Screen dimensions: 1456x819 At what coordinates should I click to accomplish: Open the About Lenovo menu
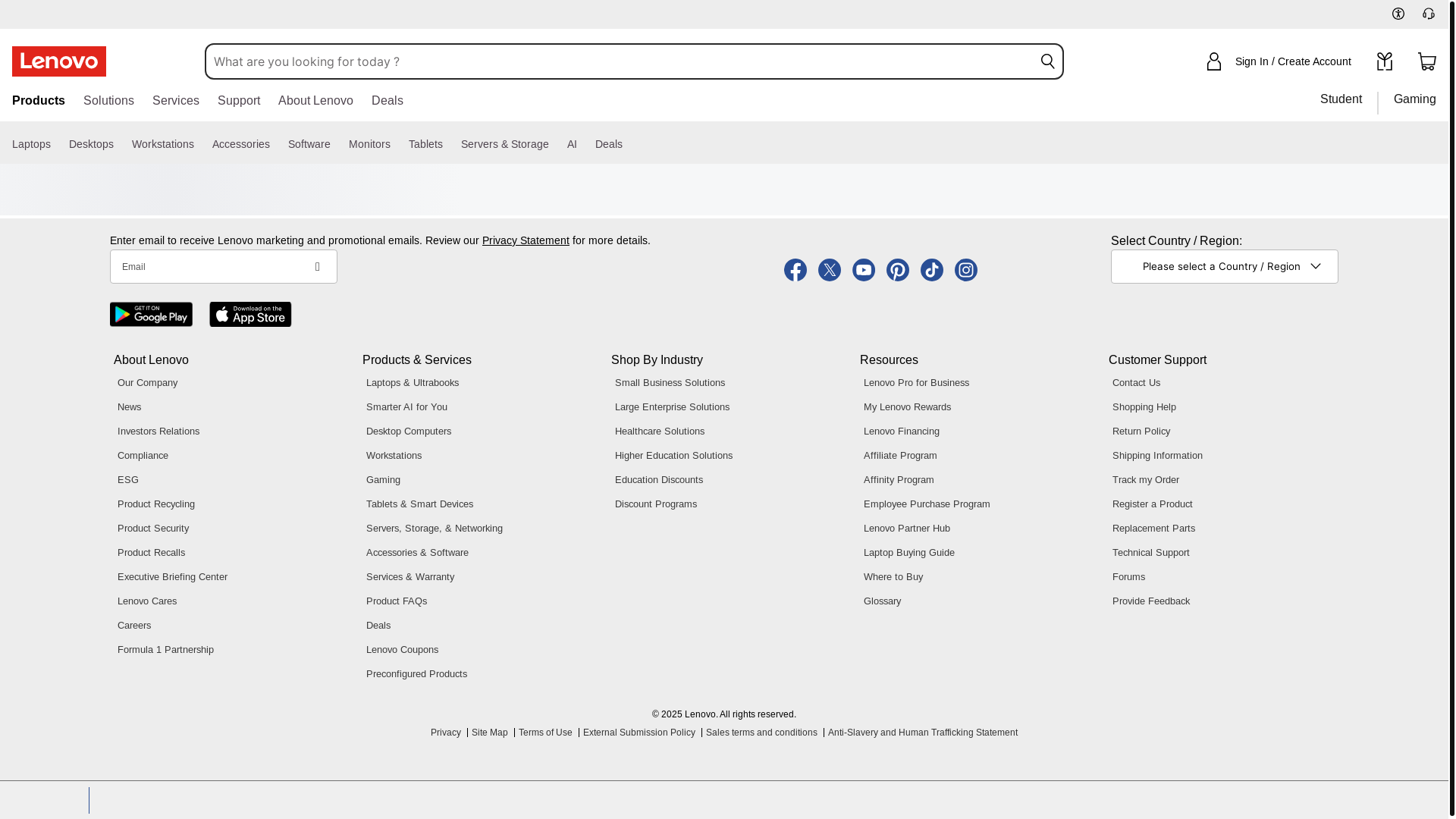(x=315, y=101)
